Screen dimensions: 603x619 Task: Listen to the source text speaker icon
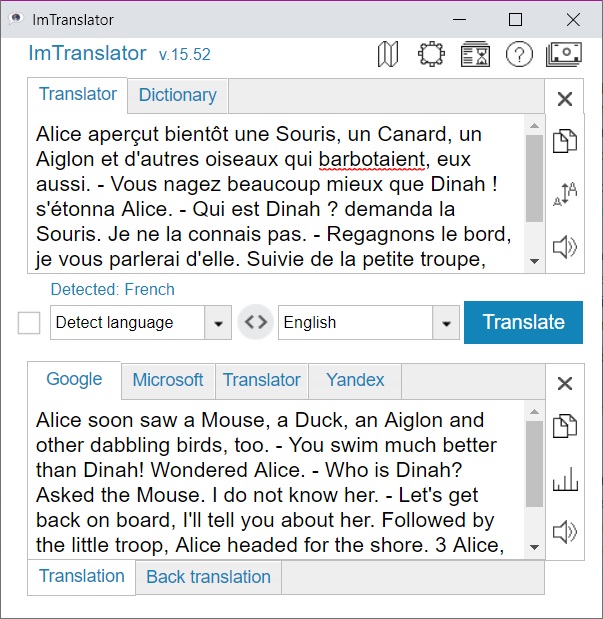(x=565, y=246)
